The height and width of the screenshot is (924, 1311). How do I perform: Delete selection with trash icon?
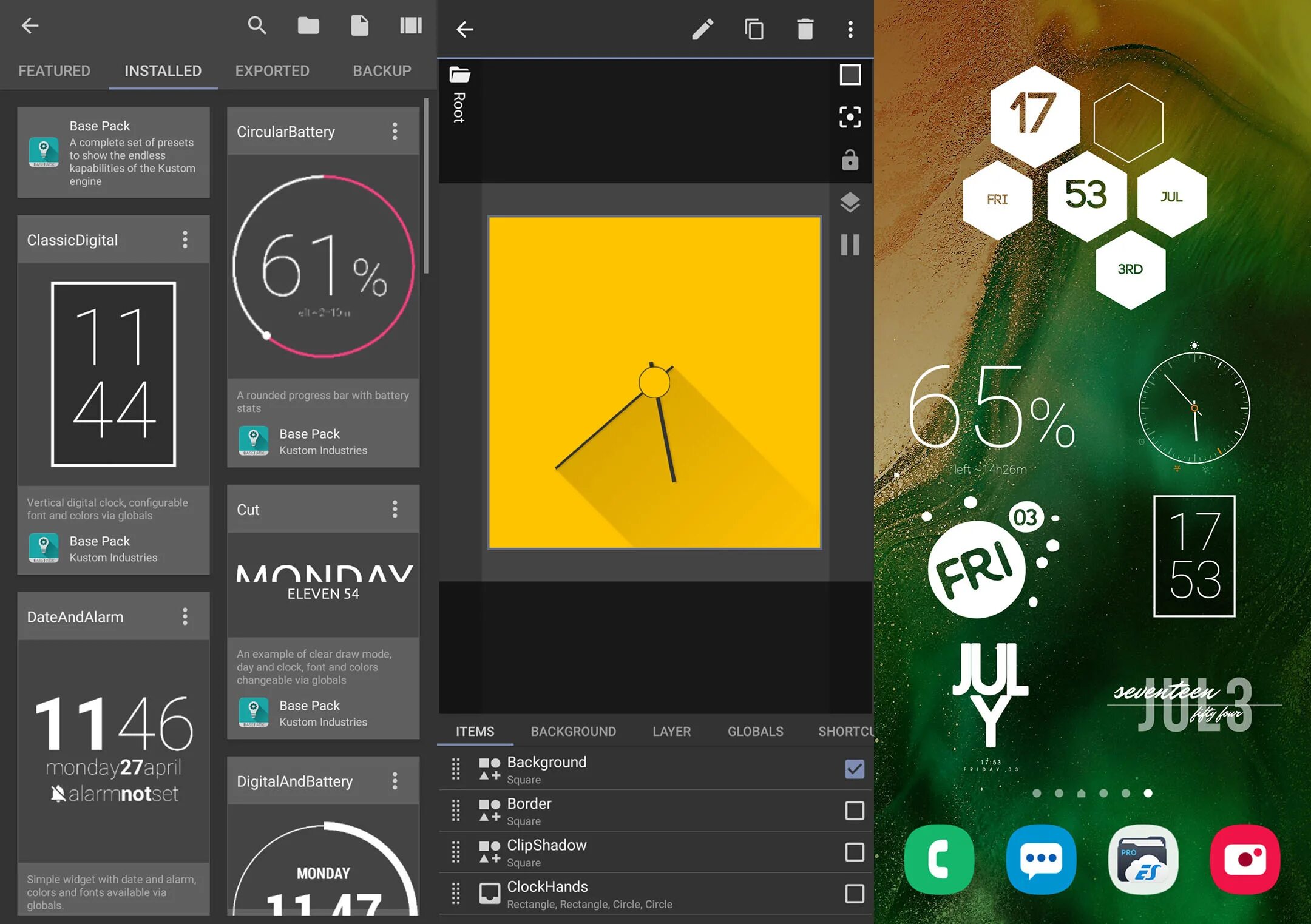(x=805, y=29)
